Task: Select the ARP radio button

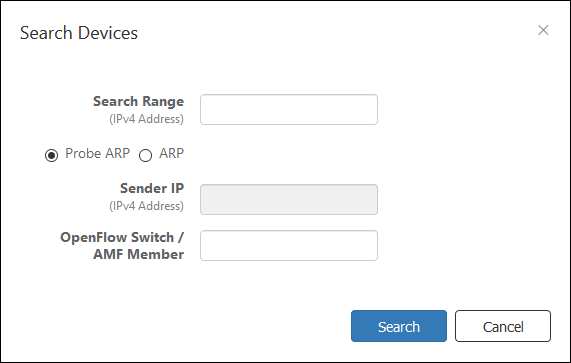Action: click(x=145, y=155)
